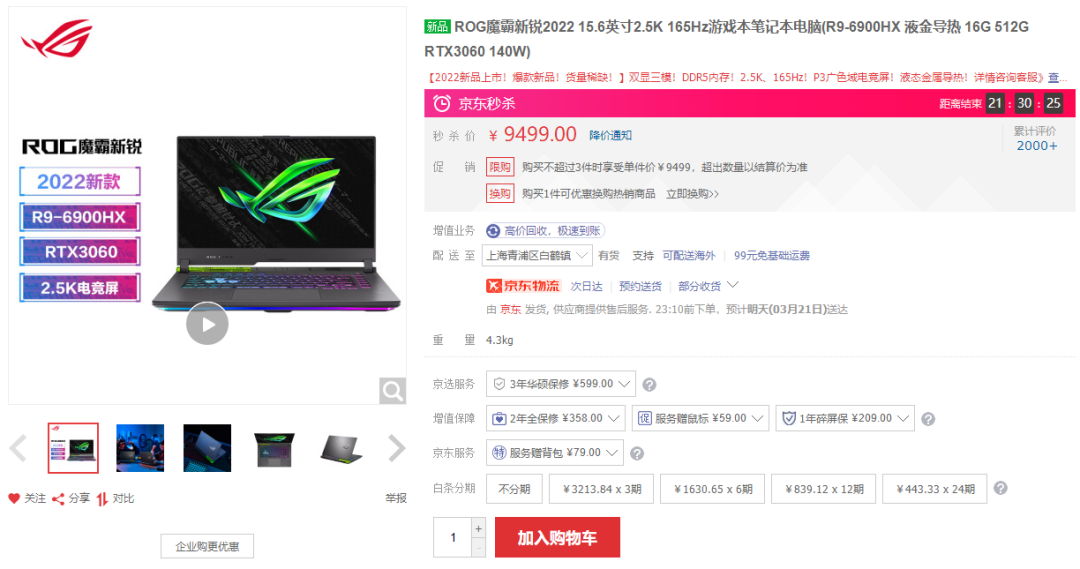Viewport: 1080px width, 569px height.
Task: Show next thumbnails with right arrow
Action: pyautogui.click(x=397, y=448)
